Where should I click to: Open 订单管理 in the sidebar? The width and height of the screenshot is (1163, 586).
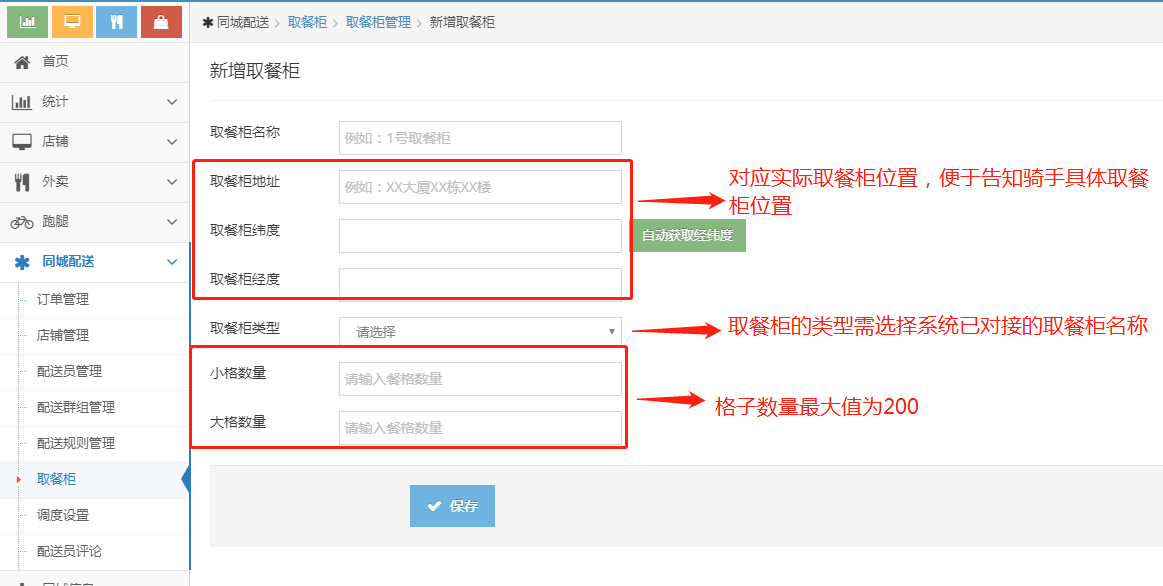point(63,299)
